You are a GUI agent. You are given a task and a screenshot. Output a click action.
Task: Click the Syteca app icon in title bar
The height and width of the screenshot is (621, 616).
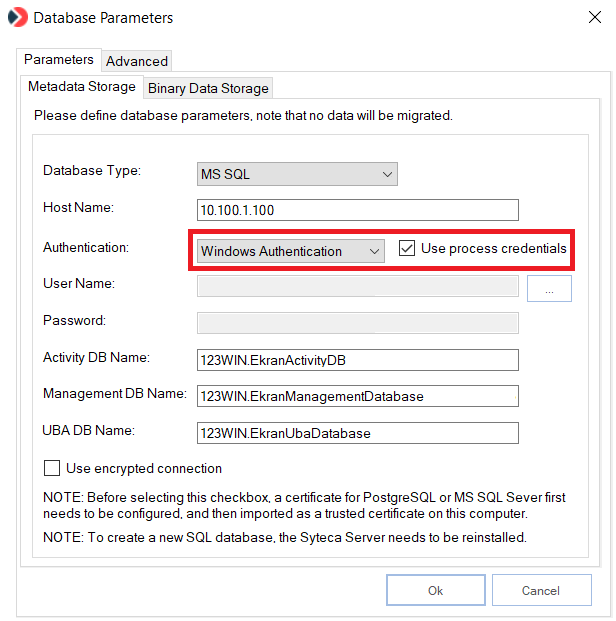(x=17, y=18)
